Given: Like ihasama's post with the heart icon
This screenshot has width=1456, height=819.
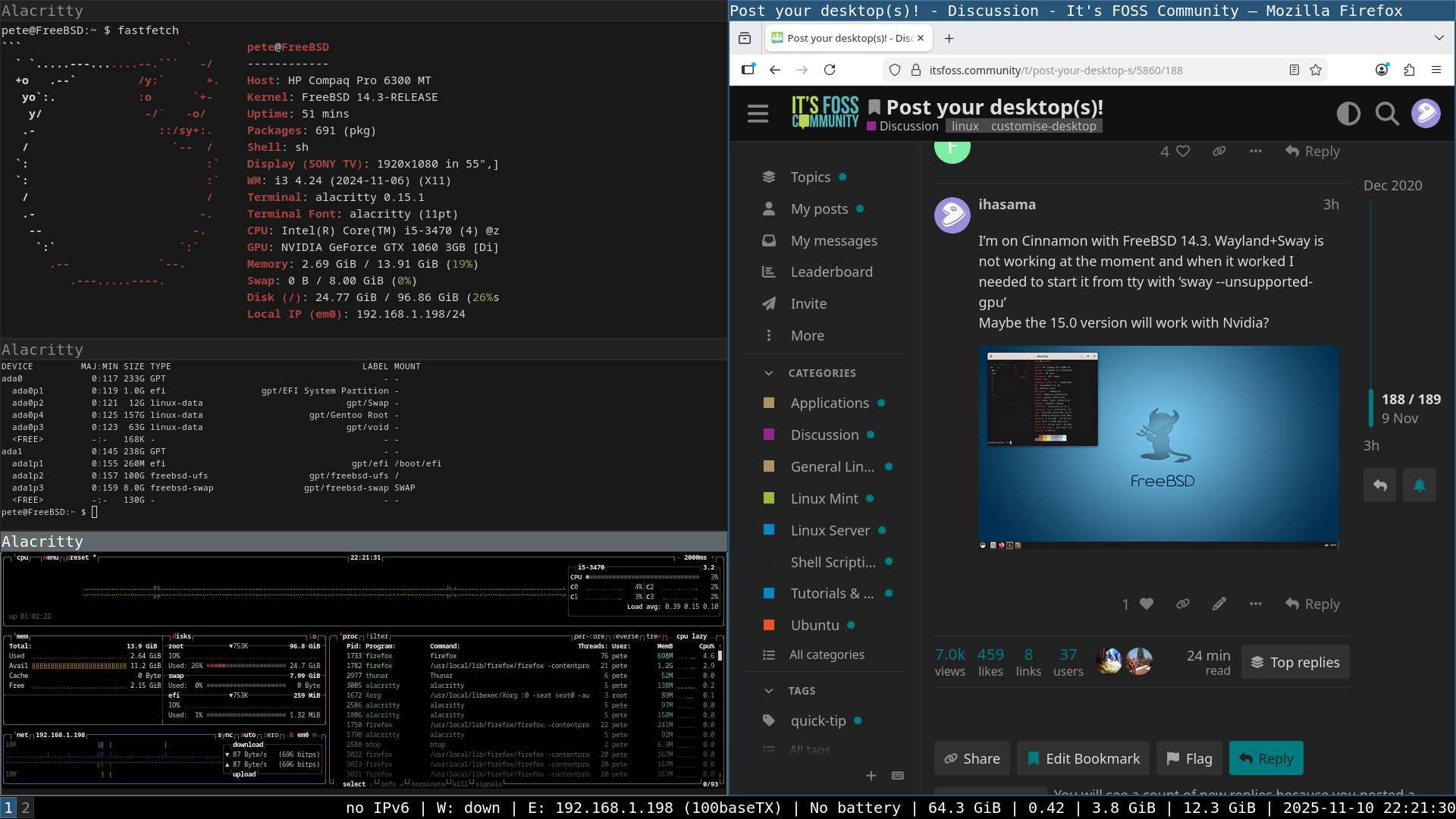Looking at the screenshot, I should pos(1147,604).
